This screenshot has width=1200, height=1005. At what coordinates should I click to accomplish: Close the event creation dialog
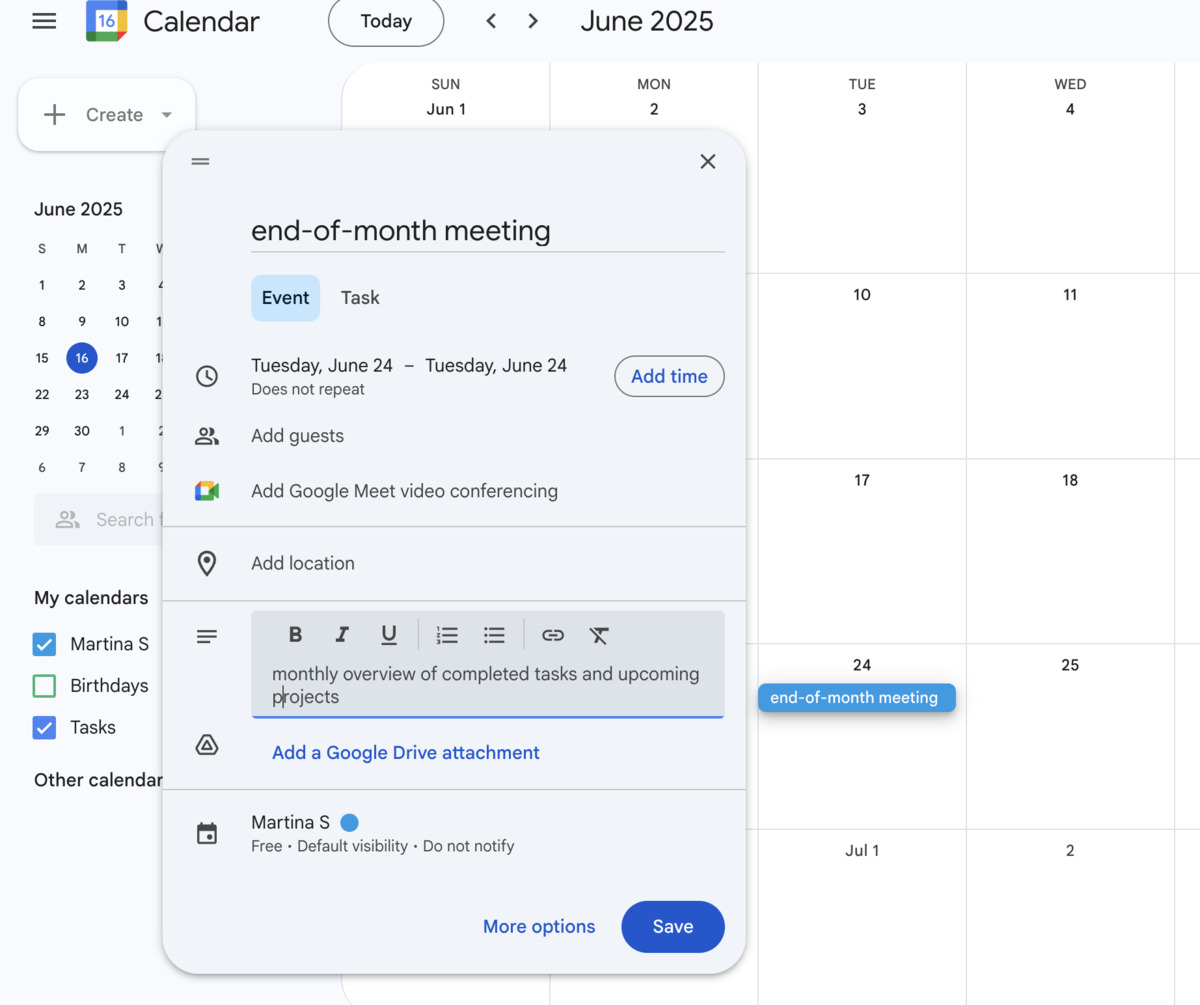[708, 161]
